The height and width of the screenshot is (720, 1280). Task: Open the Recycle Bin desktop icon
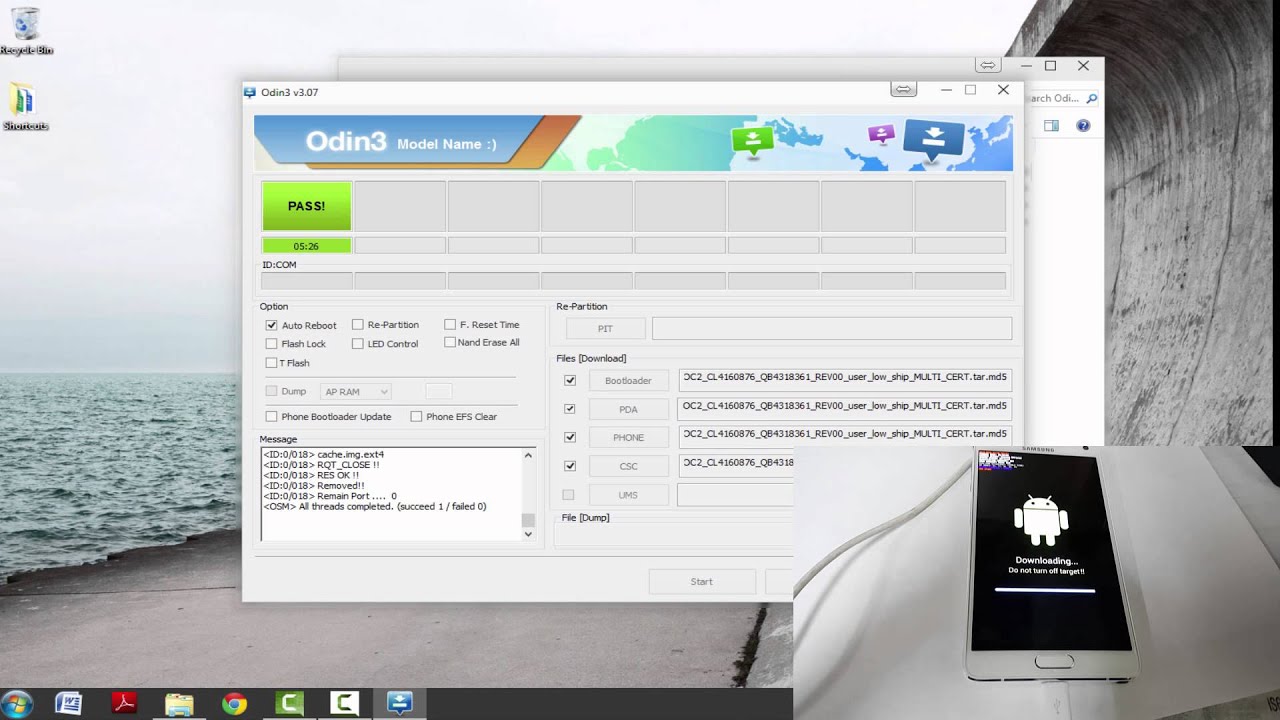pos(27,31)
